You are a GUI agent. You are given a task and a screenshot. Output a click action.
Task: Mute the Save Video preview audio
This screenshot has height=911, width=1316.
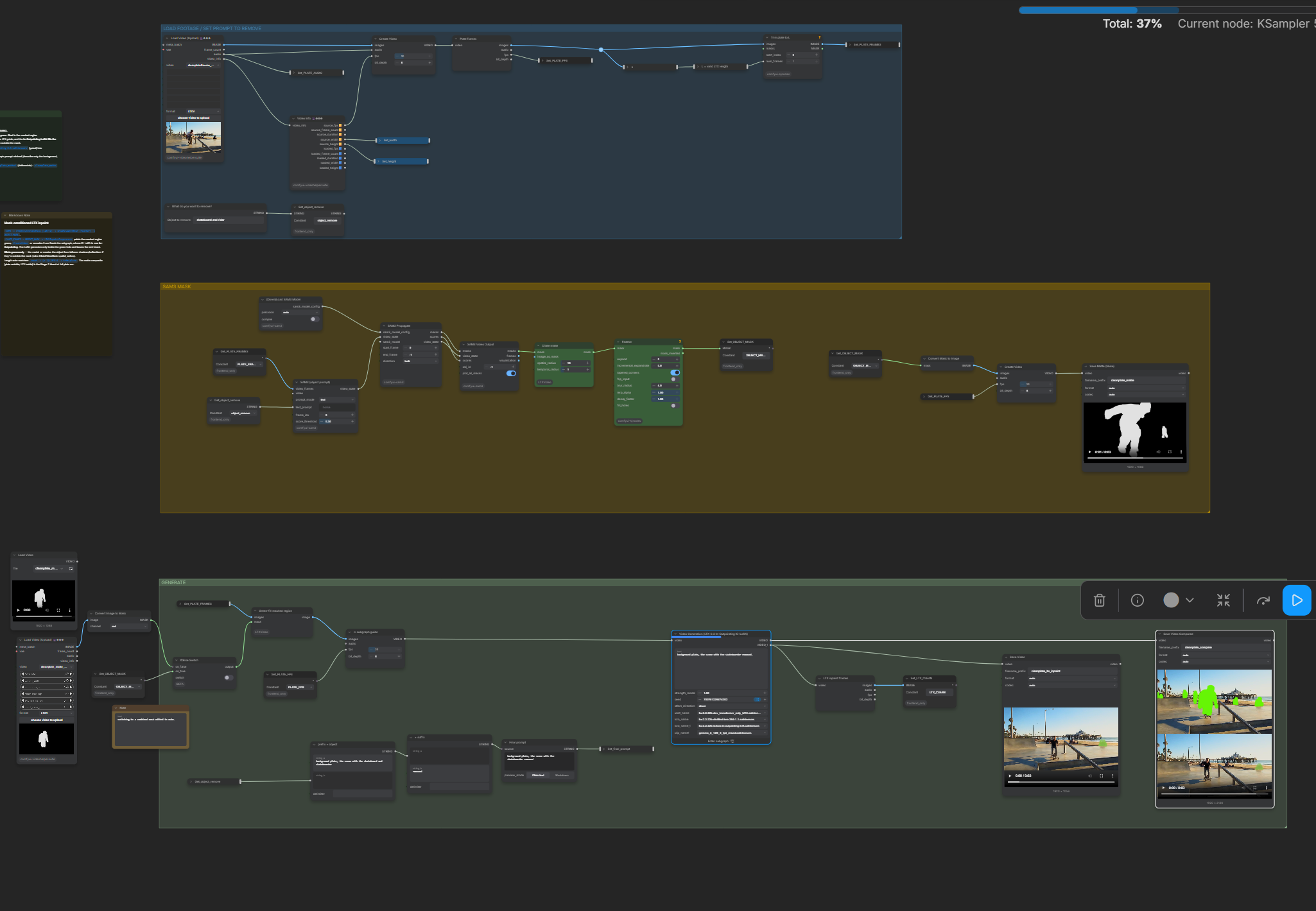coord(1089,776)
